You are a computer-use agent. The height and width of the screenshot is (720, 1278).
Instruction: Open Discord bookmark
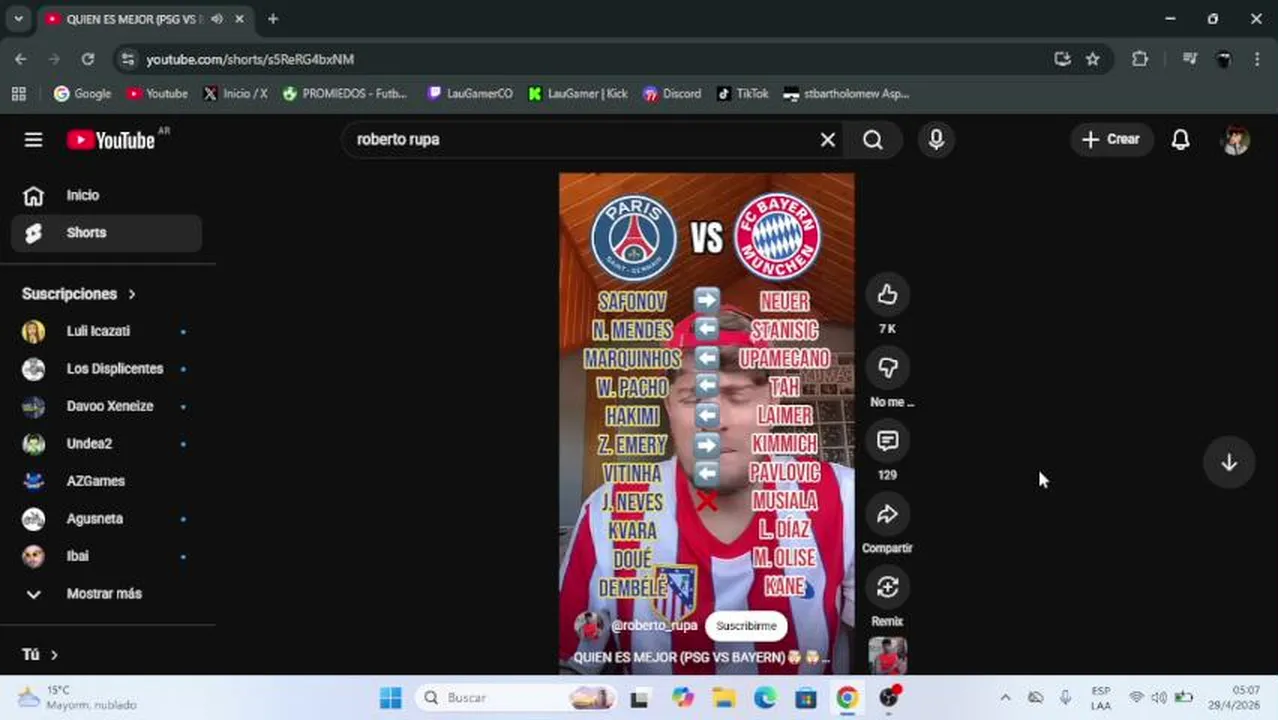(672, 94)
